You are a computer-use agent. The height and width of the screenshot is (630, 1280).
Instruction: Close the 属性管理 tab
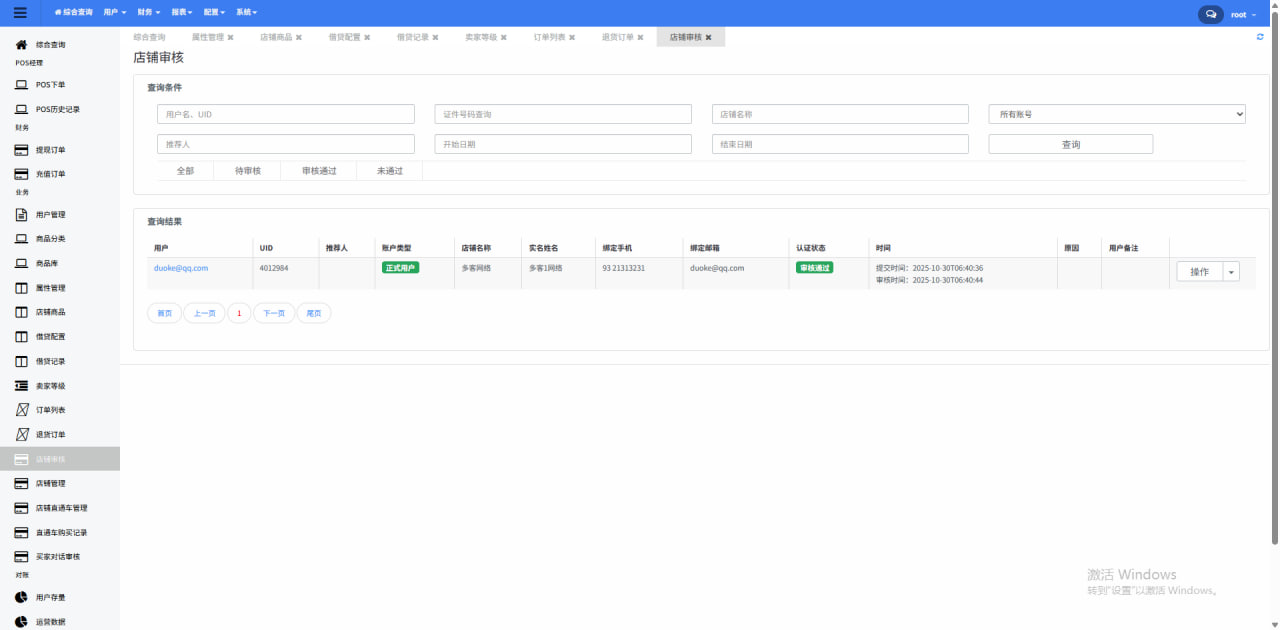(x=230, y=37)
